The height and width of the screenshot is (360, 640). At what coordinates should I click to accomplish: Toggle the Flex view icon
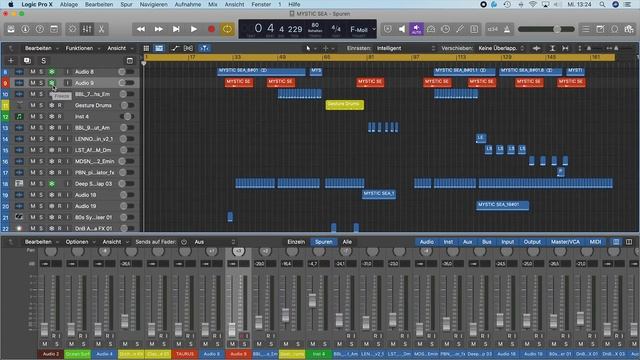(x=188, y=48)
